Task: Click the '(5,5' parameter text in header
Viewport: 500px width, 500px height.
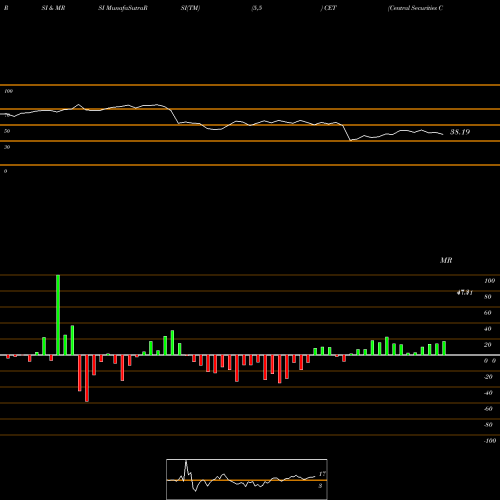Action: pos(257,8)
